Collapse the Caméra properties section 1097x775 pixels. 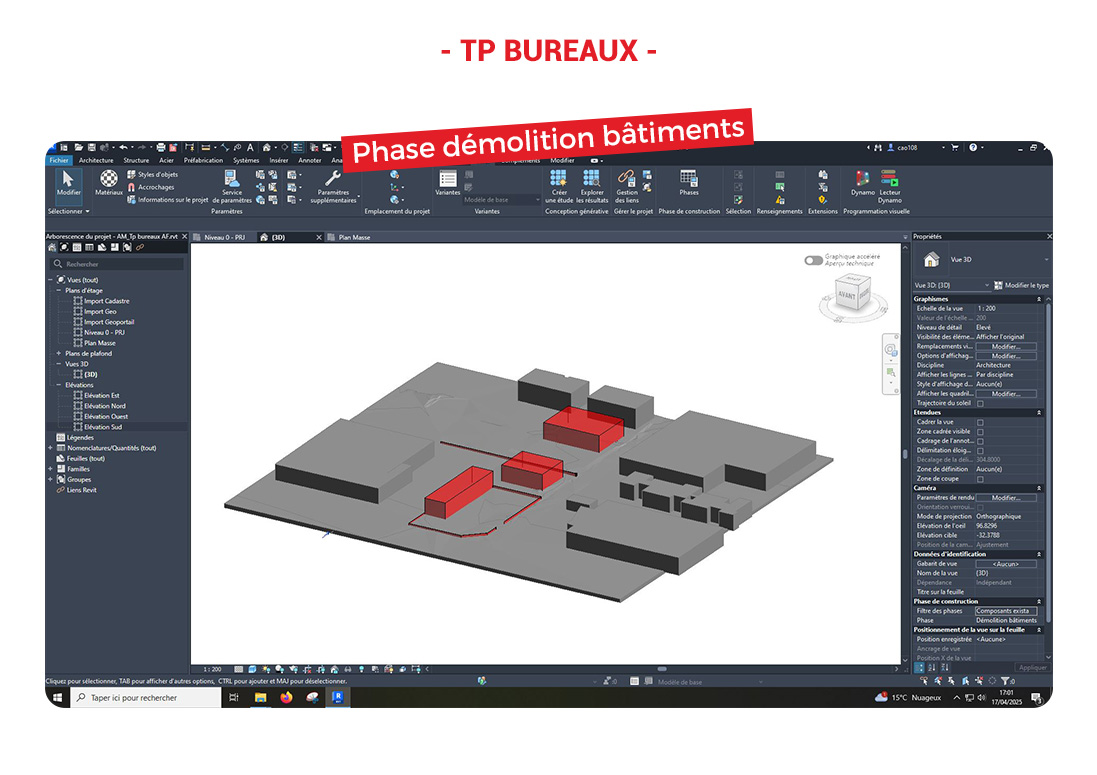coord(1039,488)
